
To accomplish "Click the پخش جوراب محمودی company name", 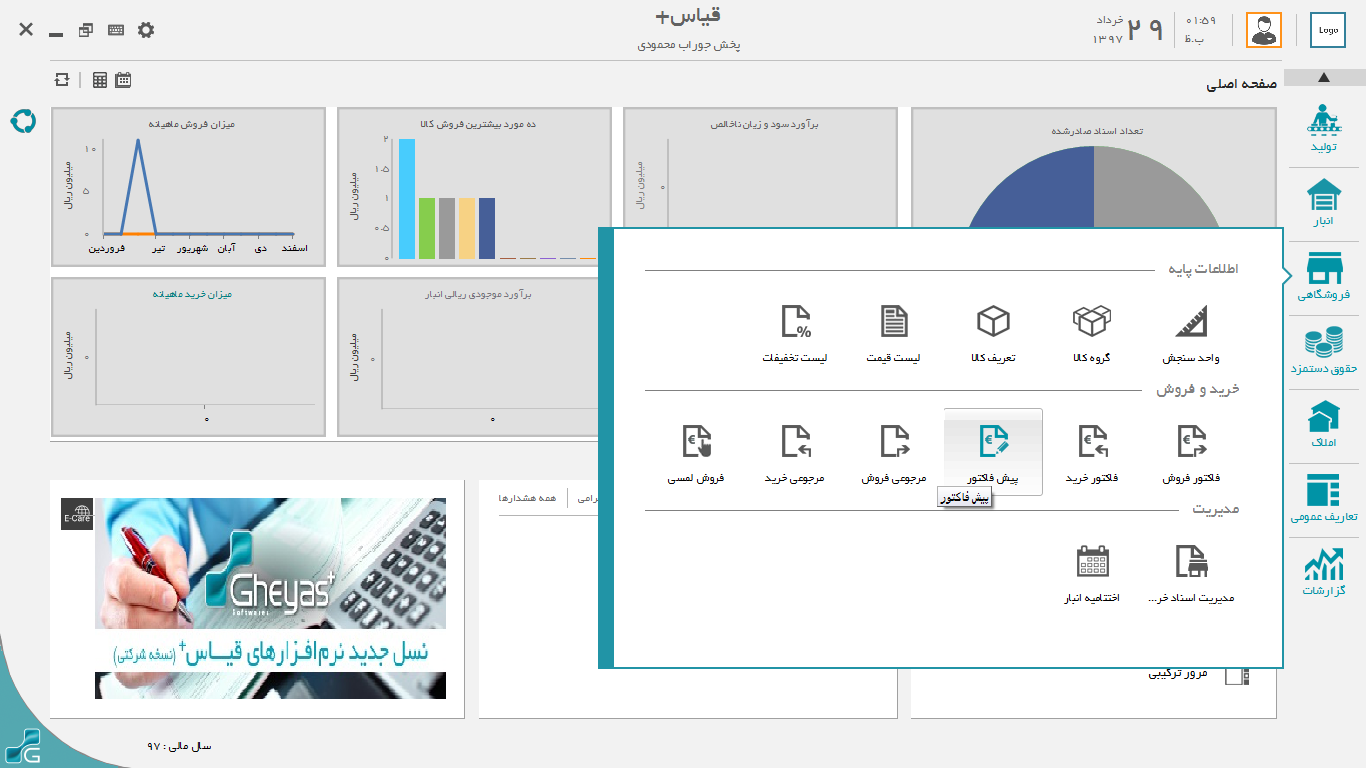I will (x=689, y=45).
